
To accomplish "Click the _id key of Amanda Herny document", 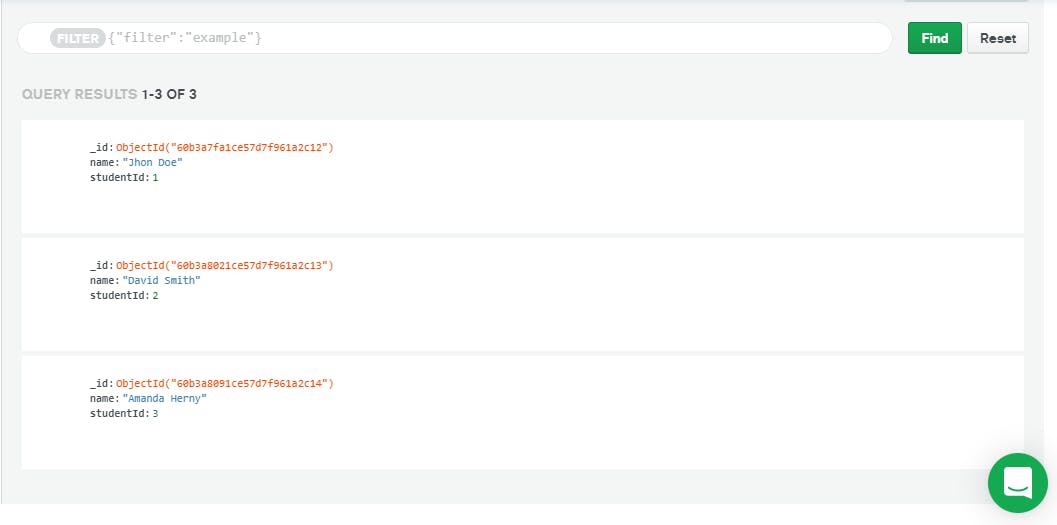I will pyautogui.click(x=100, y=383).
